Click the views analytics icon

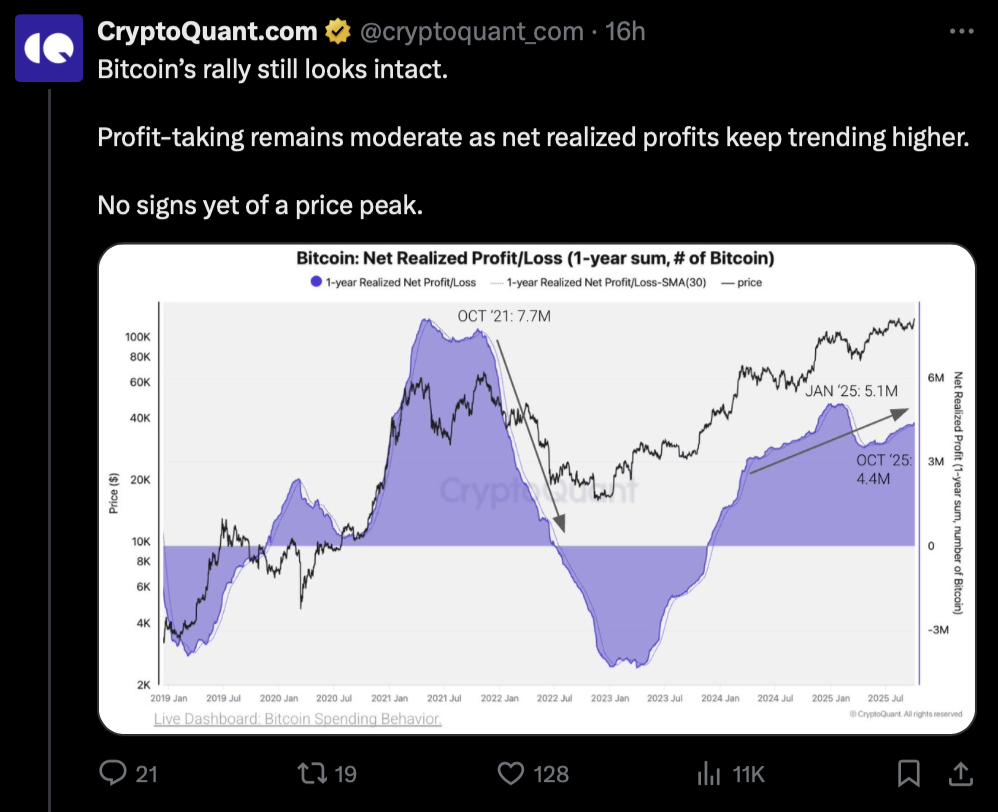[x=709, y=773]
